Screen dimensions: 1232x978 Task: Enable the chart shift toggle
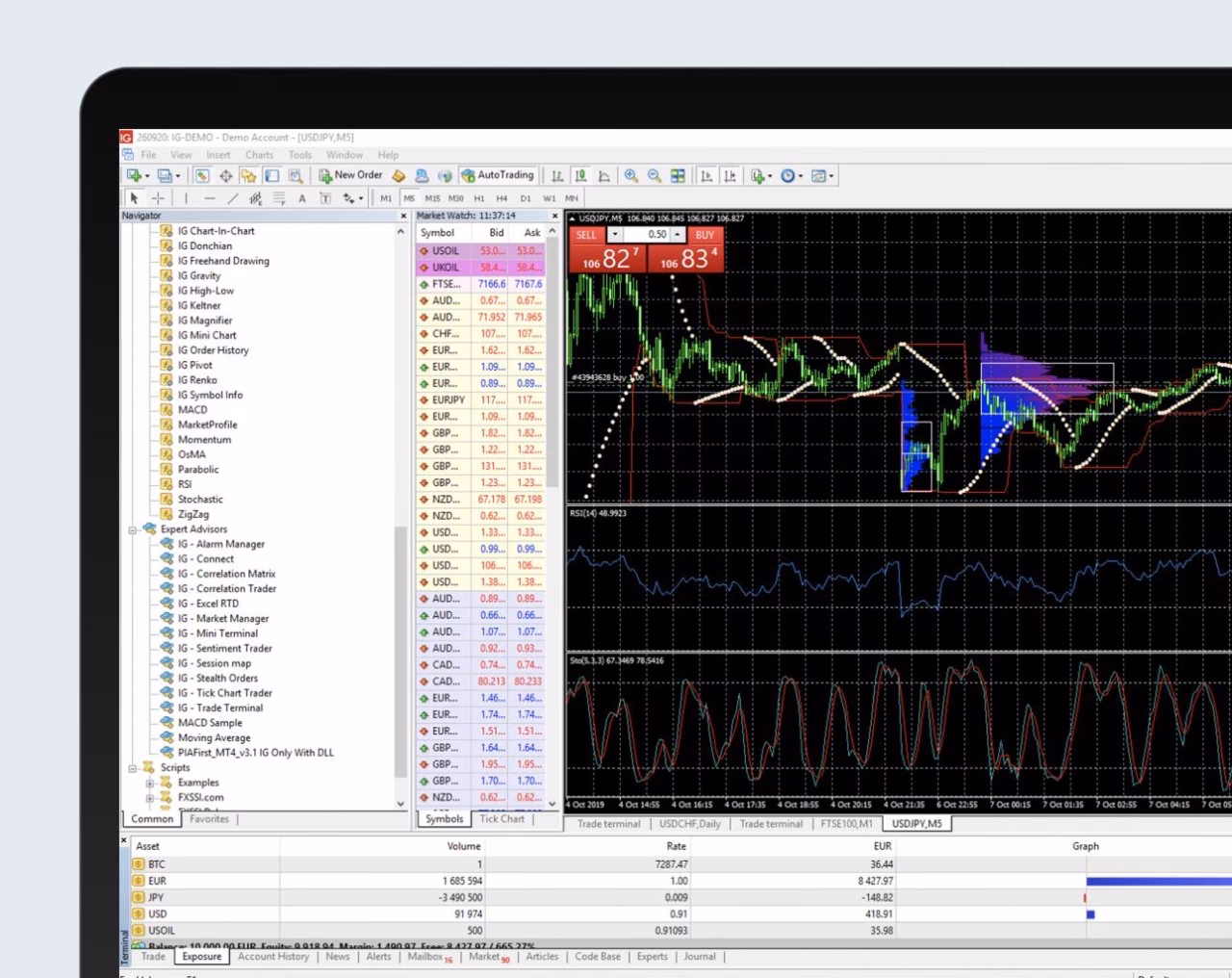pos(731,175)
